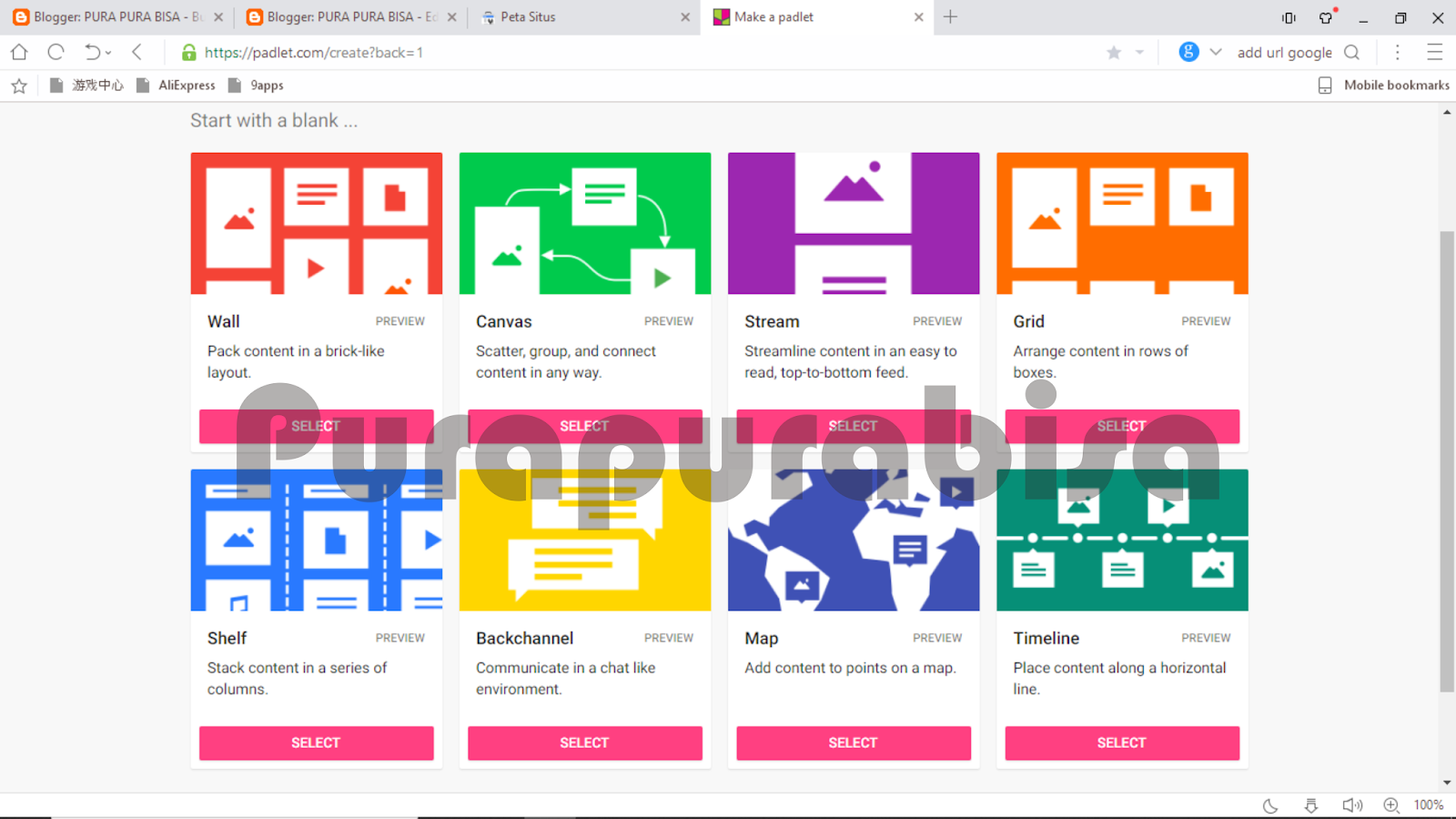
Task: Expand the search engine dropdown chevron
Action: (1215, 52)
